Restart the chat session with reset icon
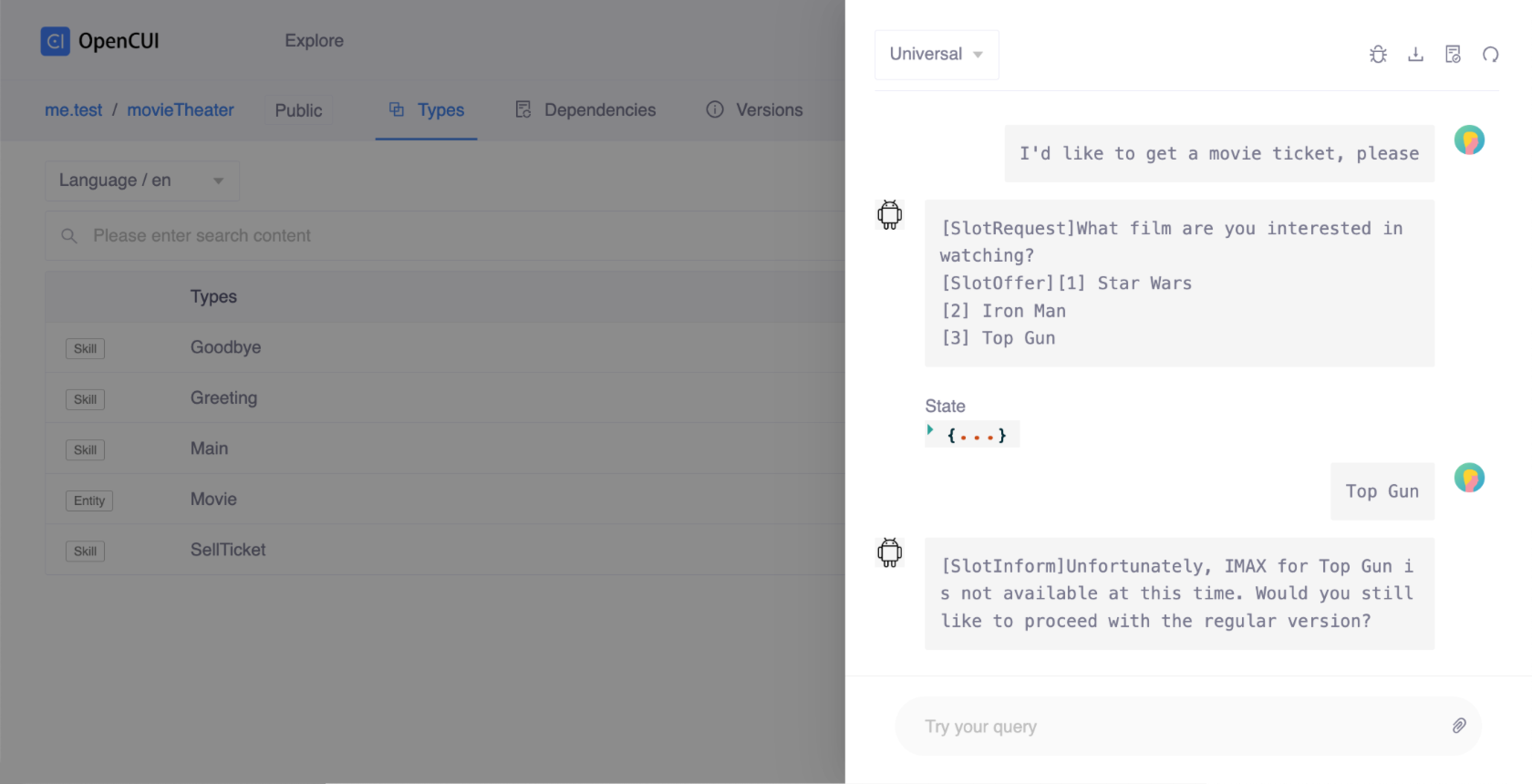 tap(1491, 55)
